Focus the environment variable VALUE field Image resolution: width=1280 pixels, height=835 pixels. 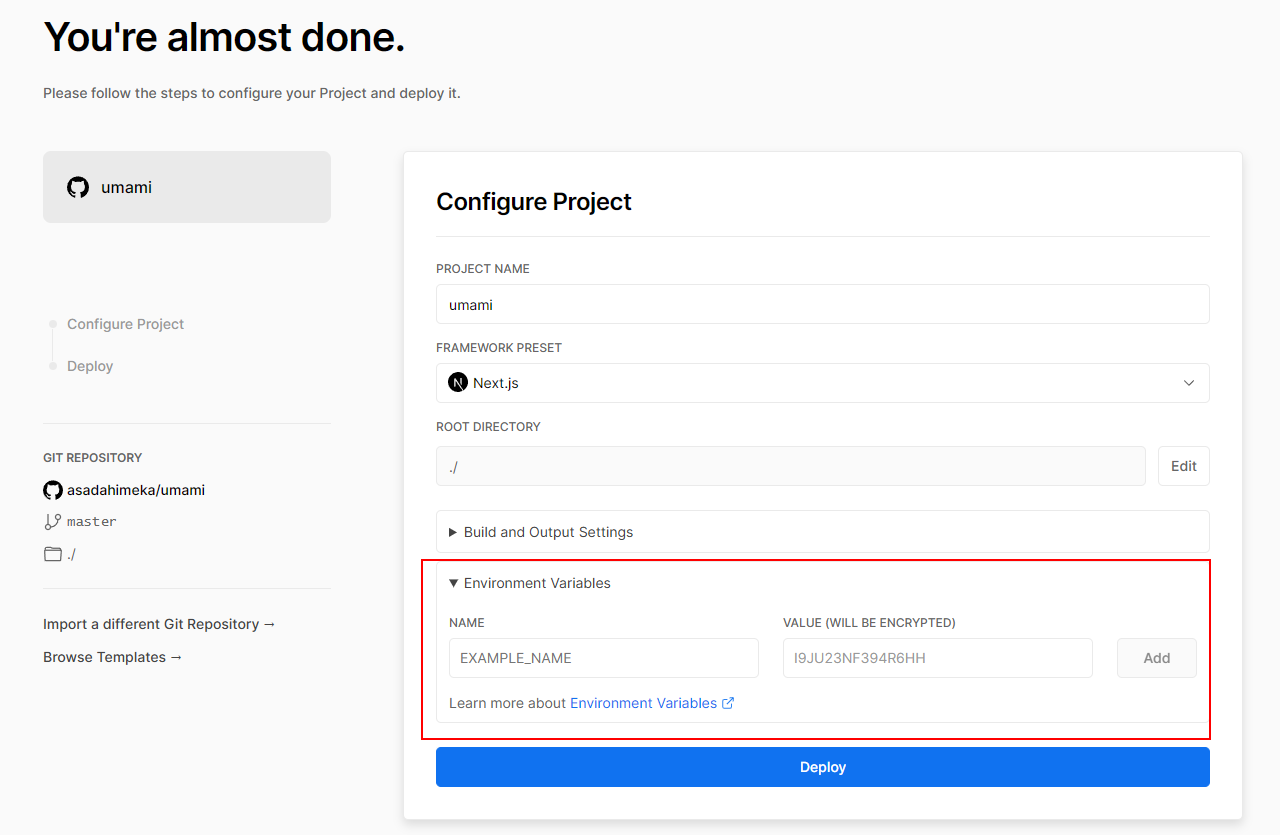(938, 658)
